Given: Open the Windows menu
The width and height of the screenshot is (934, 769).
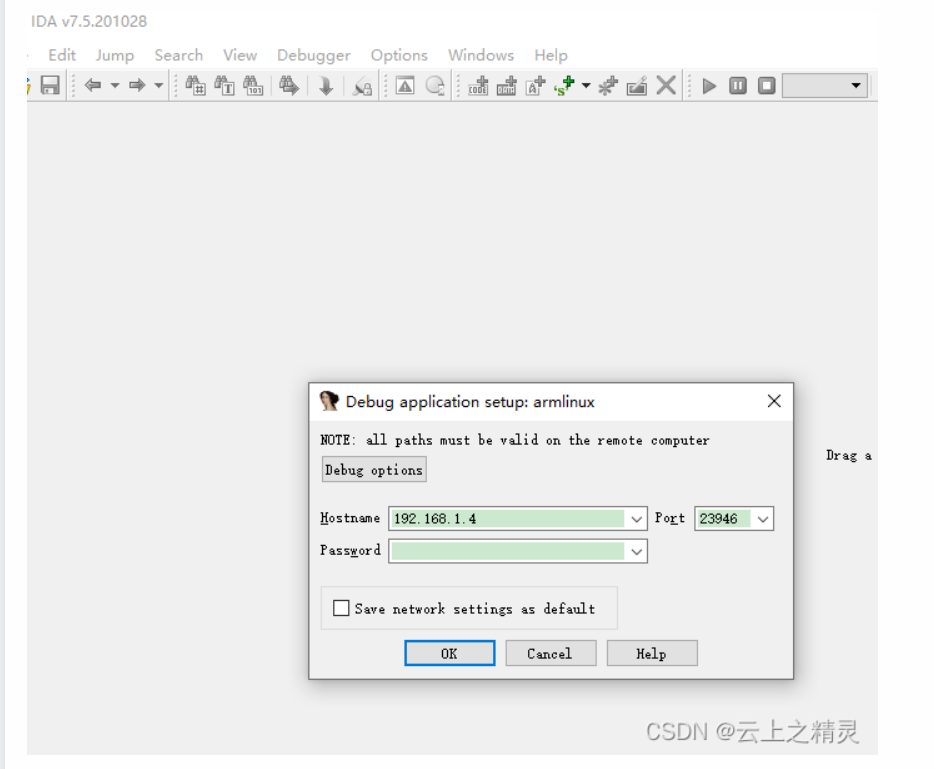Looking at the screenshot, I should point(481,55).
